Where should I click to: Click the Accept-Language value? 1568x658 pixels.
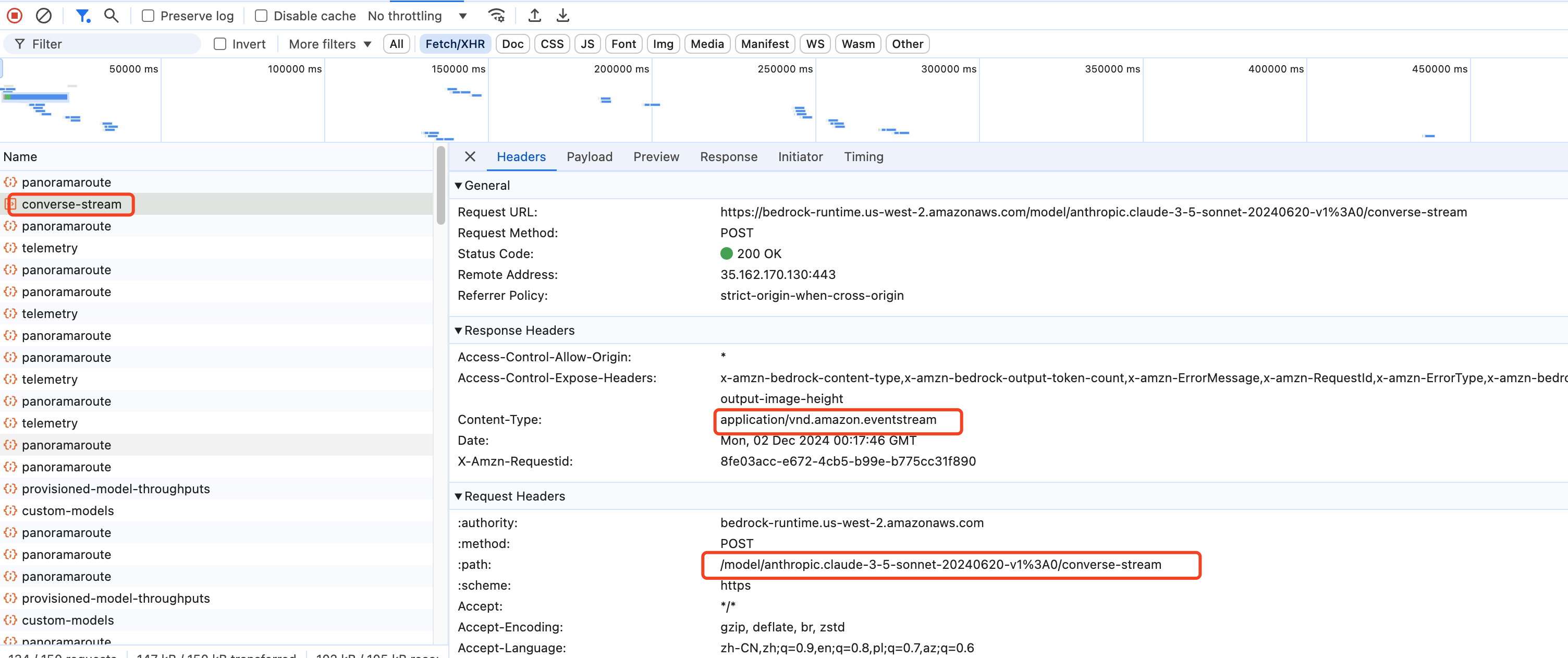coord(847,648)
